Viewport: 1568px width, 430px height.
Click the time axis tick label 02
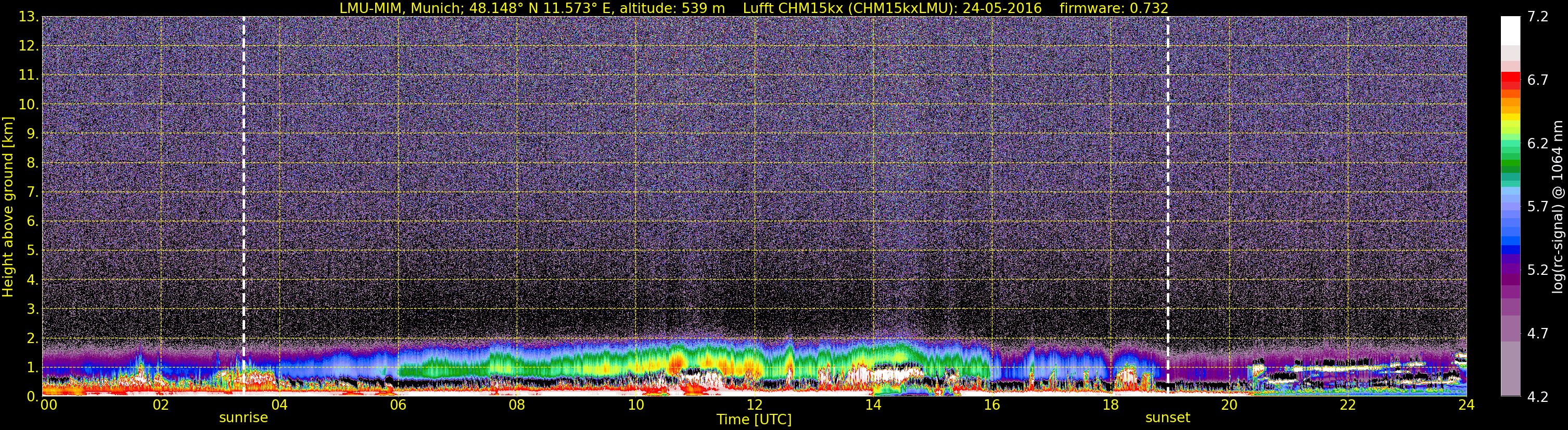coord(161,405)
